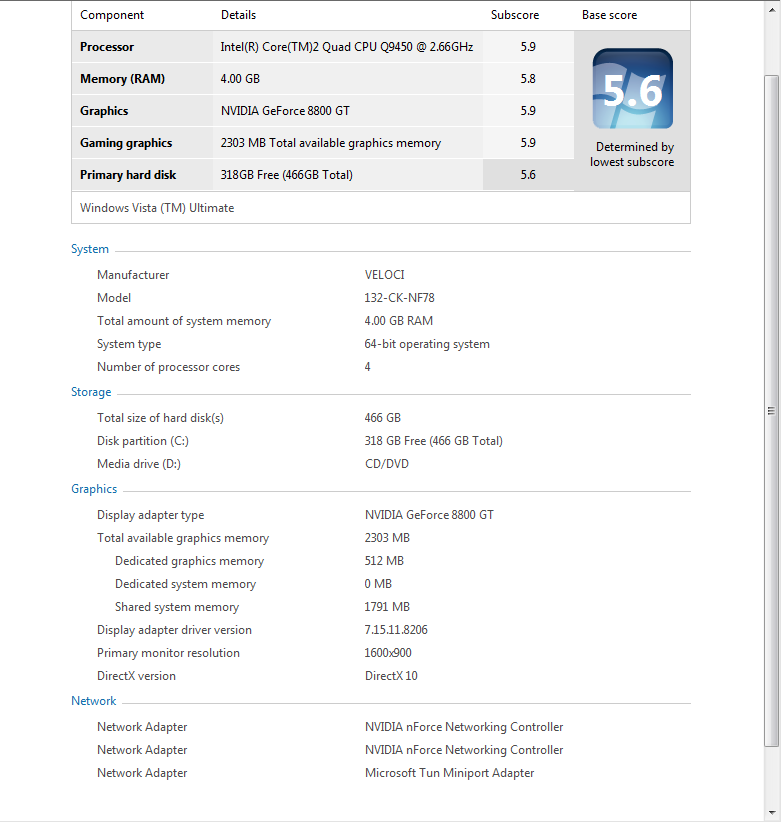Click Disk partition (C:) label
Viewport: 782px width, 822px height.
pos(143,441)
